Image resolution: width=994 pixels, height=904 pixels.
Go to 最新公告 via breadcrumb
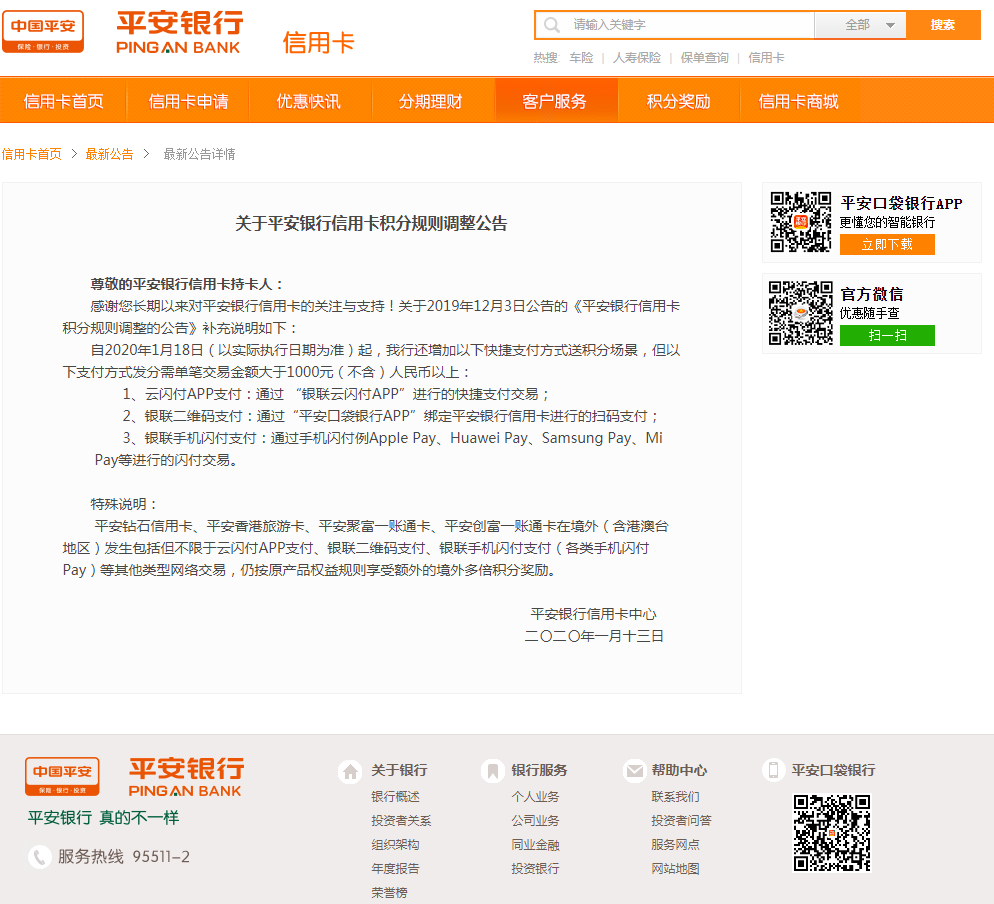click(110, 154)
